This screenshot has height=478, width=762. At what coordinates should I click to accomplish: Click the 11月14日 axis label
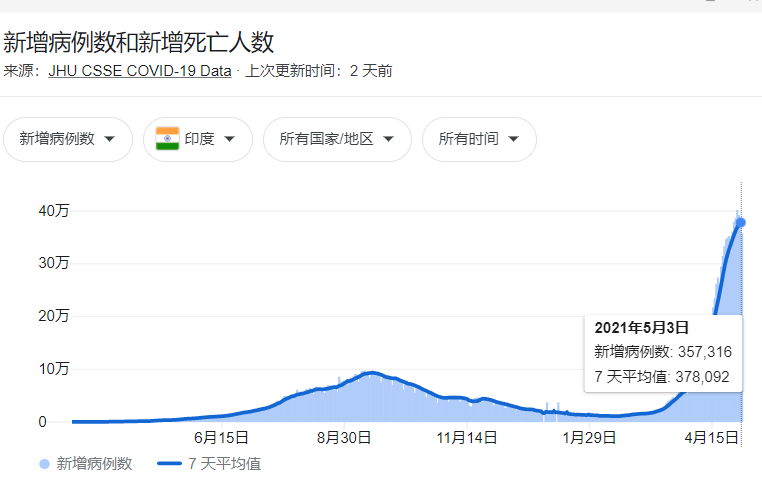coord(467,438)
